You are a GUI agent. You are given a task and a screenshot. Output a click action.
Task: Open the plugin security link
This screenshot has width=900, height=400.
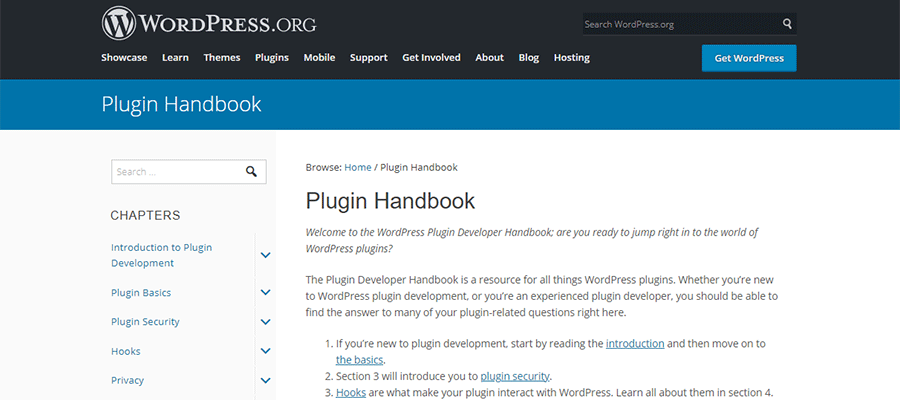514,376
